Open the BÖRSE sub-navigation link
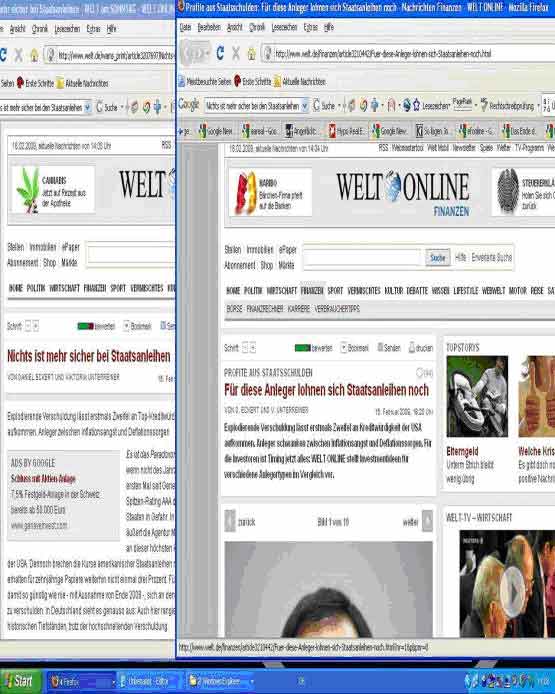Image resolution: width=555 pixels, height=694 pixels. pyautogui.click(x=234, y=309)
